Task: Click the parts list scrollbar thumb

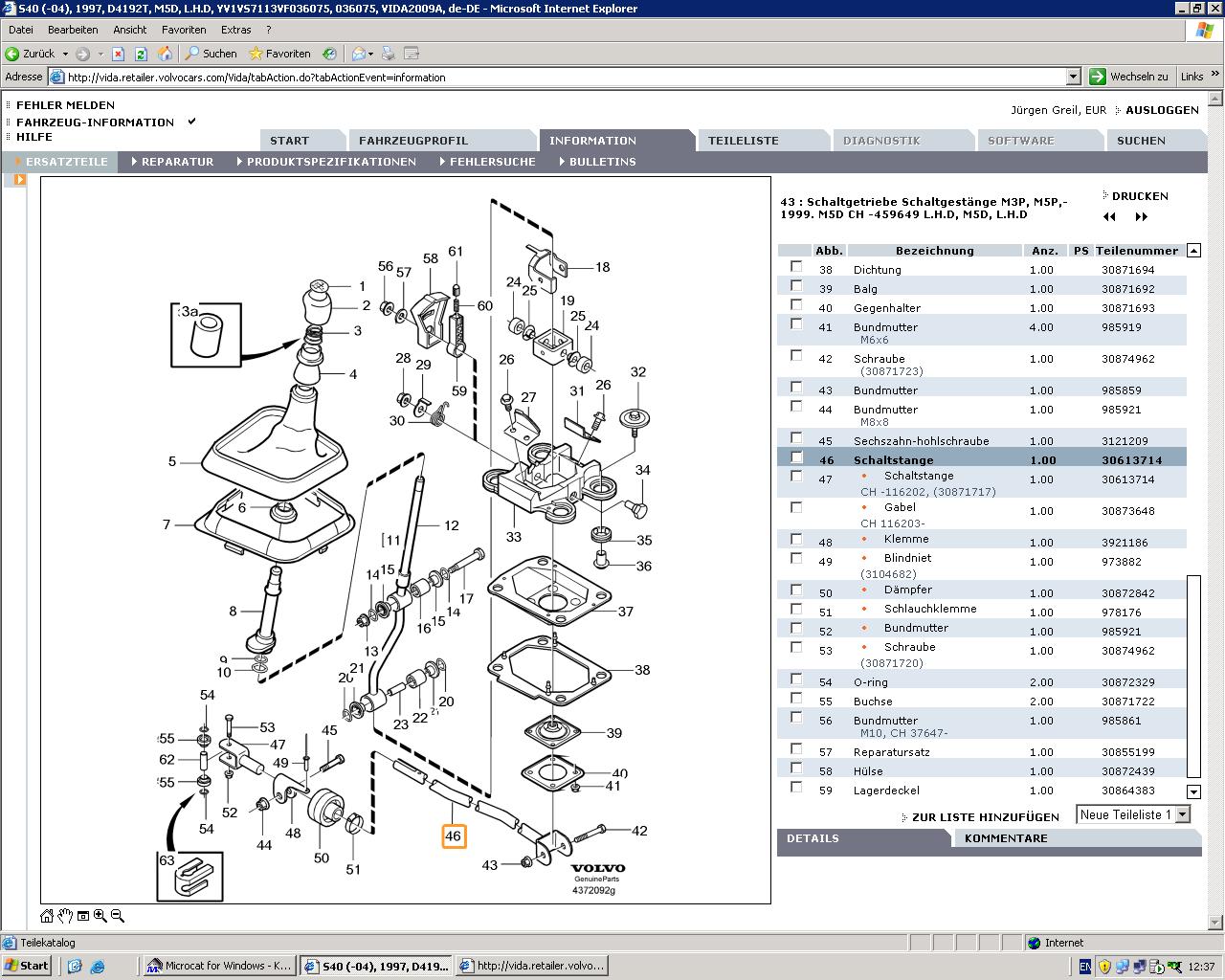Action: 1193,677
